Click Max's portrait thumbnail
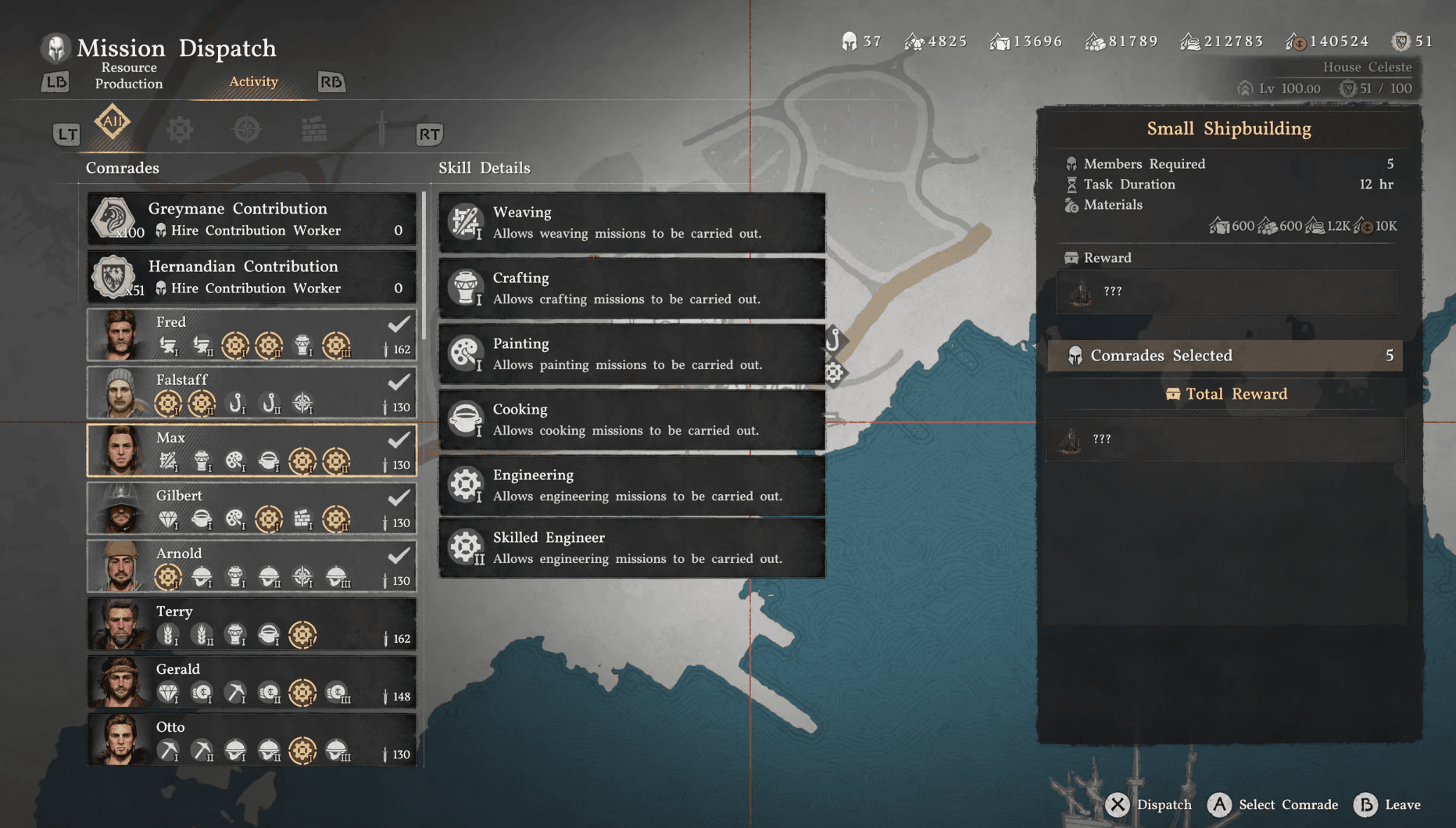Viewport: 1456px width, 828px height. pyautogui.click(x=120, y=451)
